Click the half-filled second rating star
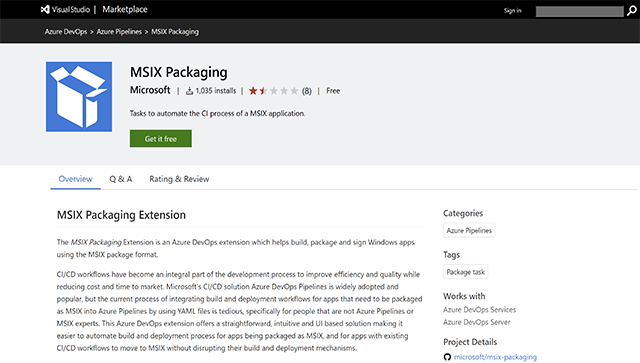This screenshot has width=640, height=363. [263, 91]
